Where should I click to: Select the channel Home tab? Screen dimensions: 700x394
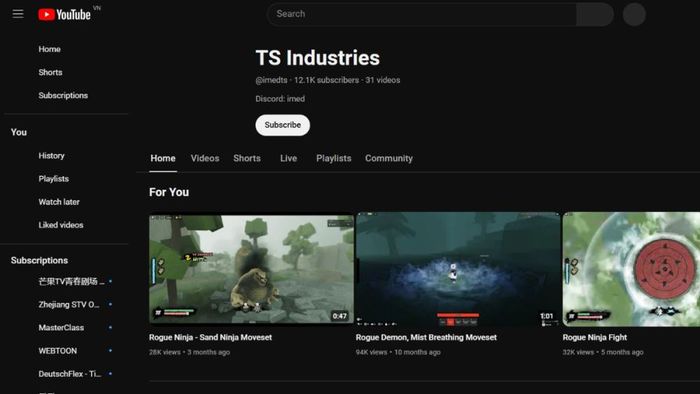coord(163,158)
